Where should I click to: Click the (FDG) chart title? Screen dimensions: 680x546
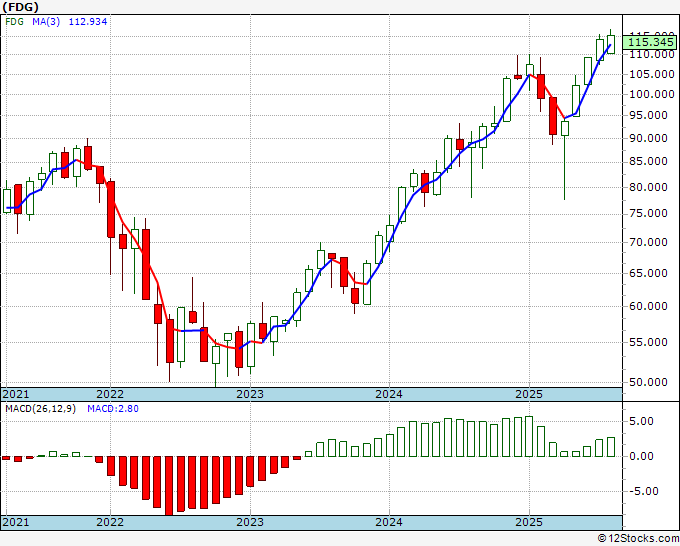coord(21,7)
